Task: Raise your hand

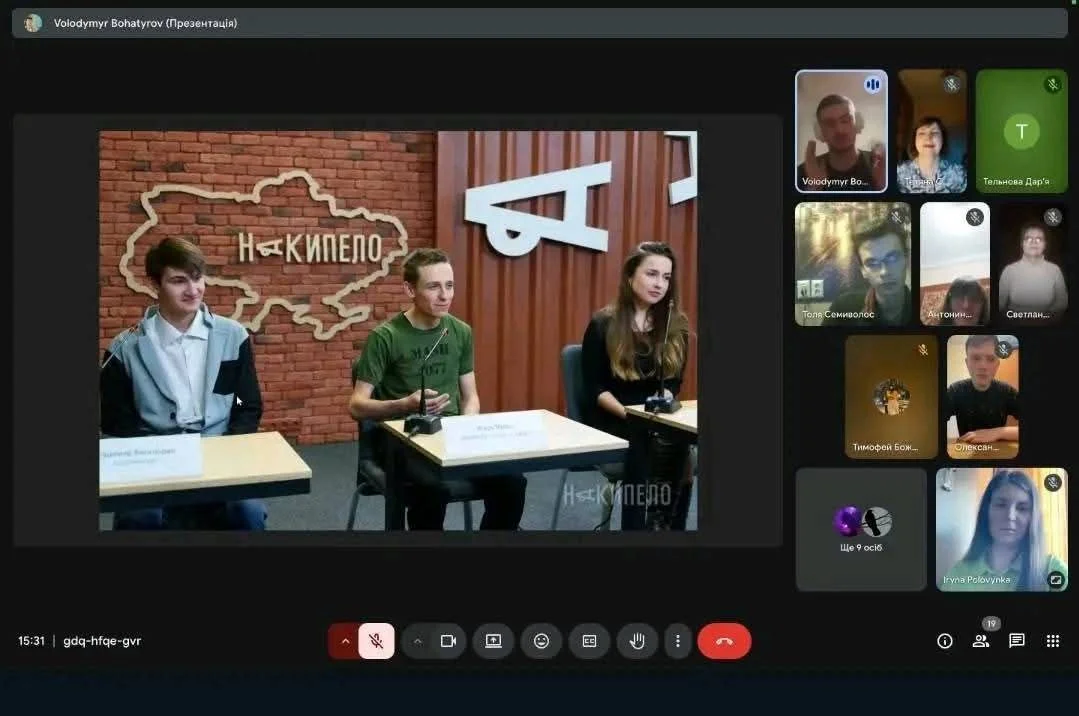Action: [637, 641]
